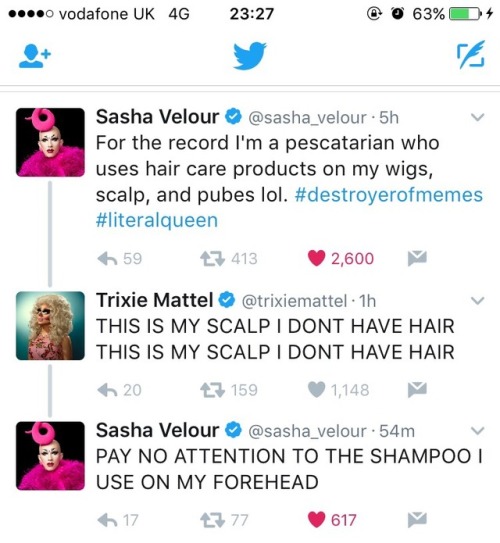Tap the Twitter bird logo

pyautogui.click(x=250, y=55)
